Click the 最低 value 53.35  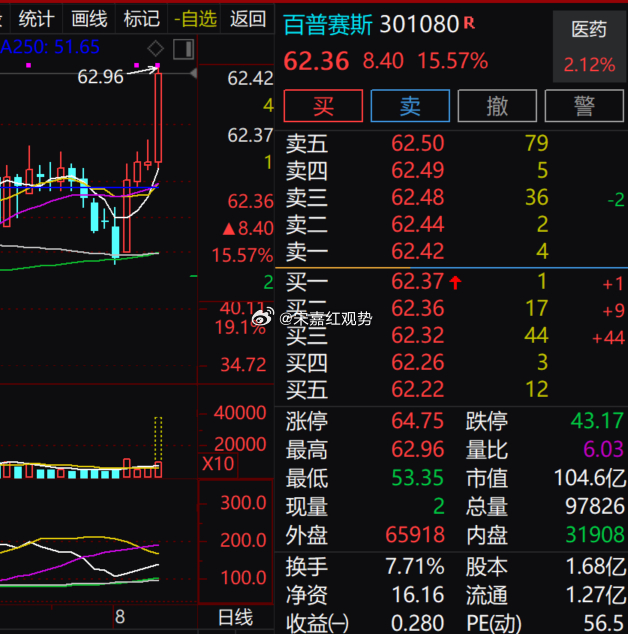coord(418,478)
